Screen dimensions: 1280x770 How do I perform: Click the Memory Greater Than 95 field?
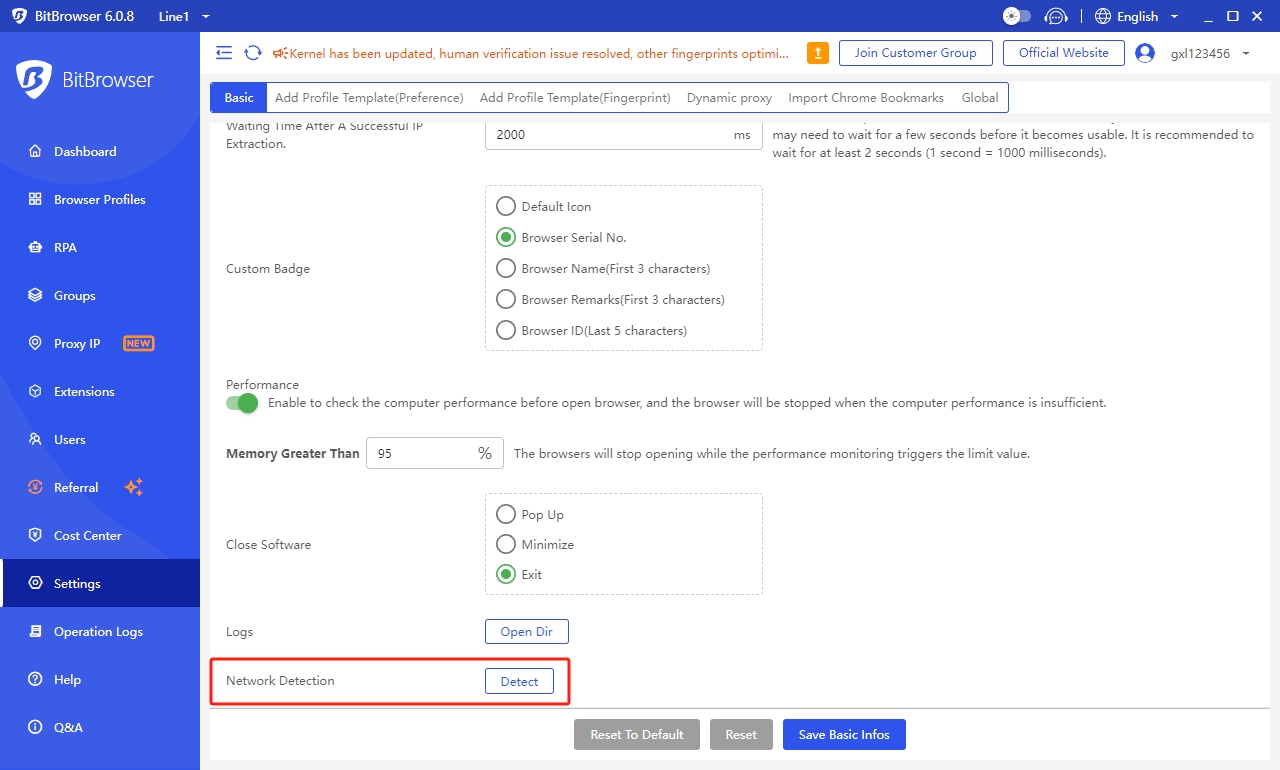coord(435,454)
